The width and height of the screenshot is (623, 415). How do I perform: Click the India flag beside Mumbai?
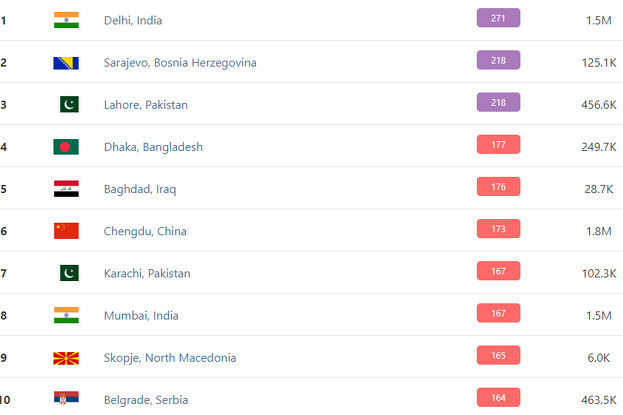[x=66, y=315]
